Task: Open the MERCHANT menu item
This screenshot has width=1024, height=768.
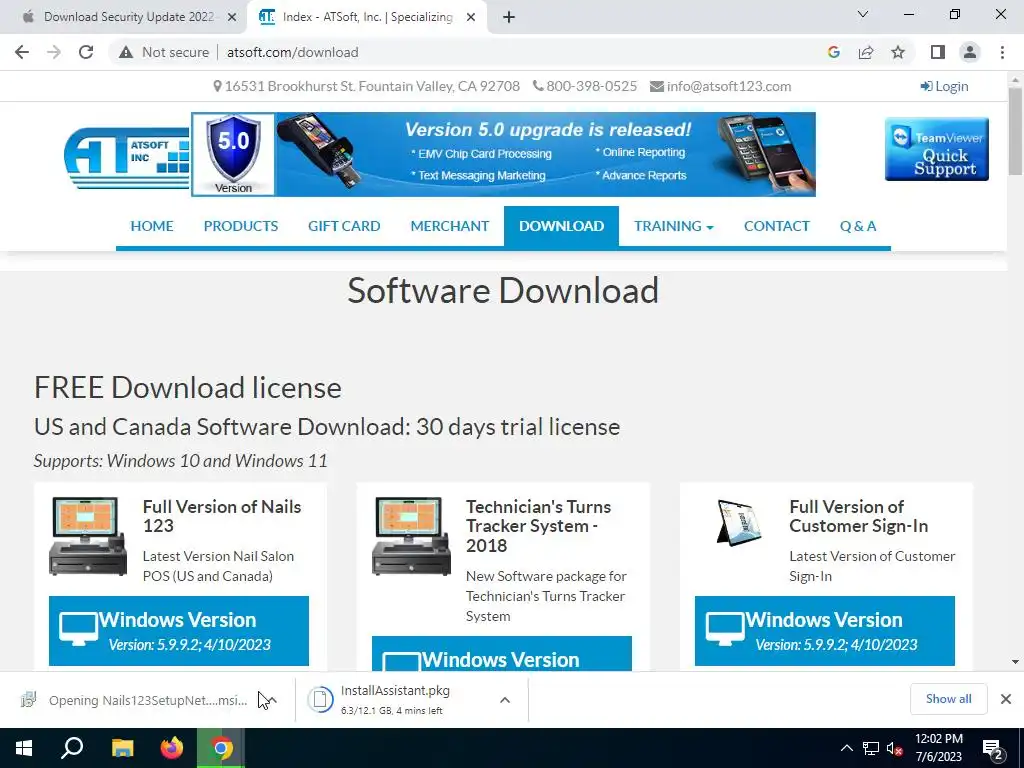Action: 449,226
